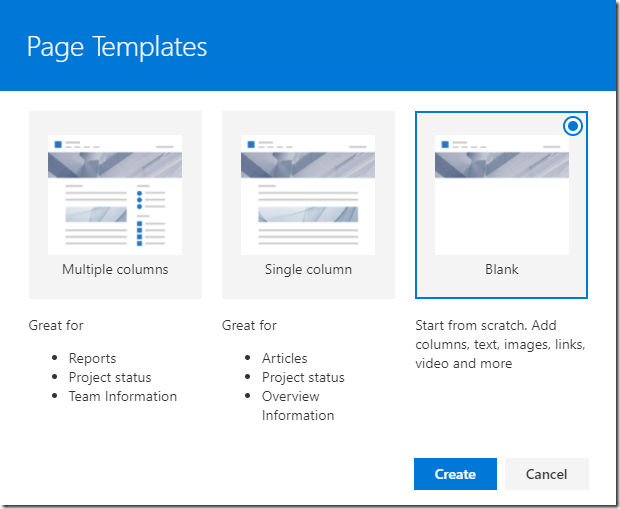Click the blue logo square in Single column preview
The width and height of the screenshot is (620, 509).
pyautogui.click(x=251, y=144)
